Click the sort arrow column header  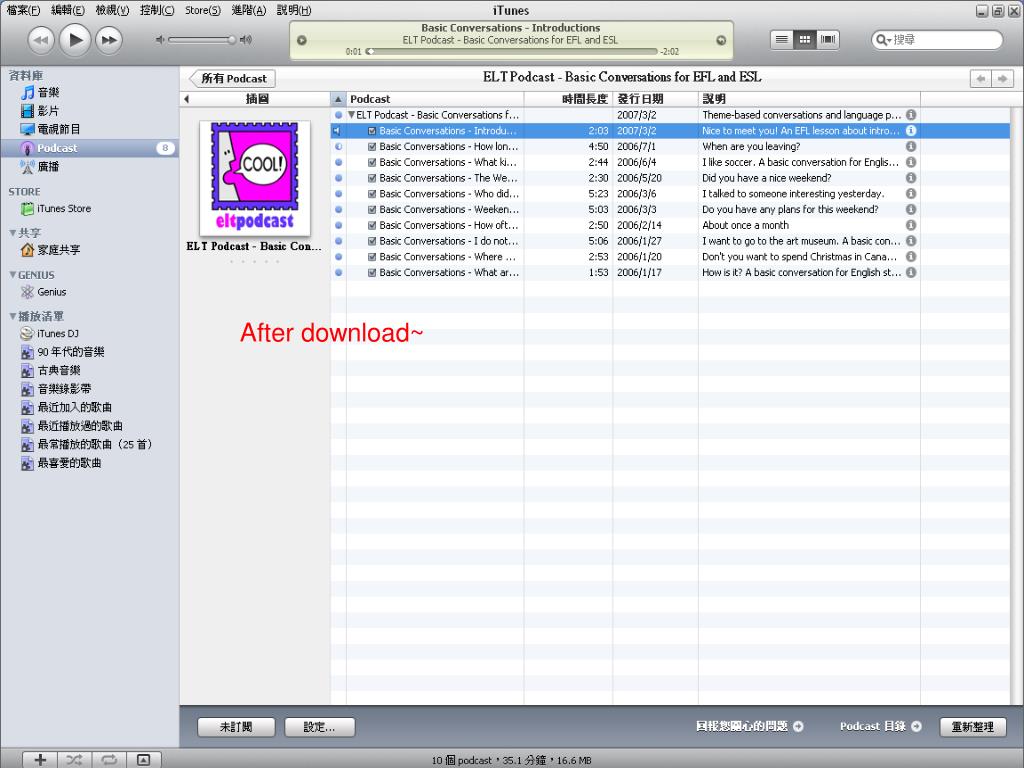click(338, 99)
